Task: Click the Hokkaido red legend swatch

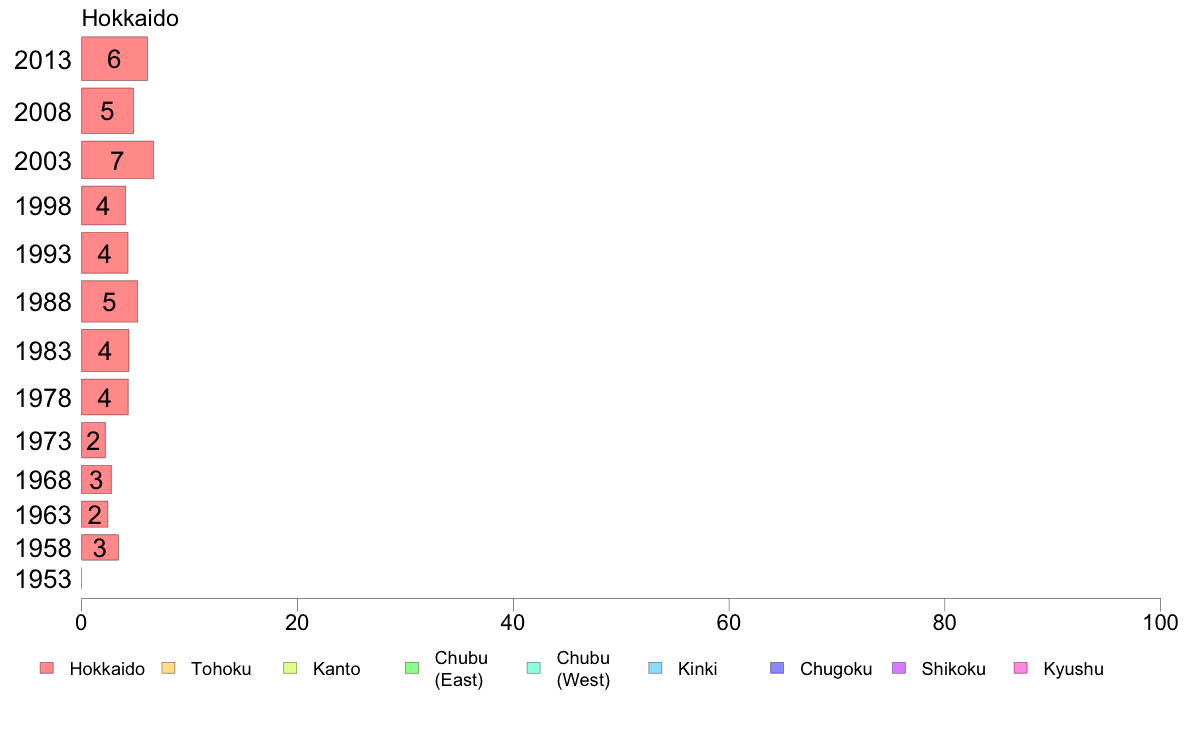Action: (x=47, y=668)
